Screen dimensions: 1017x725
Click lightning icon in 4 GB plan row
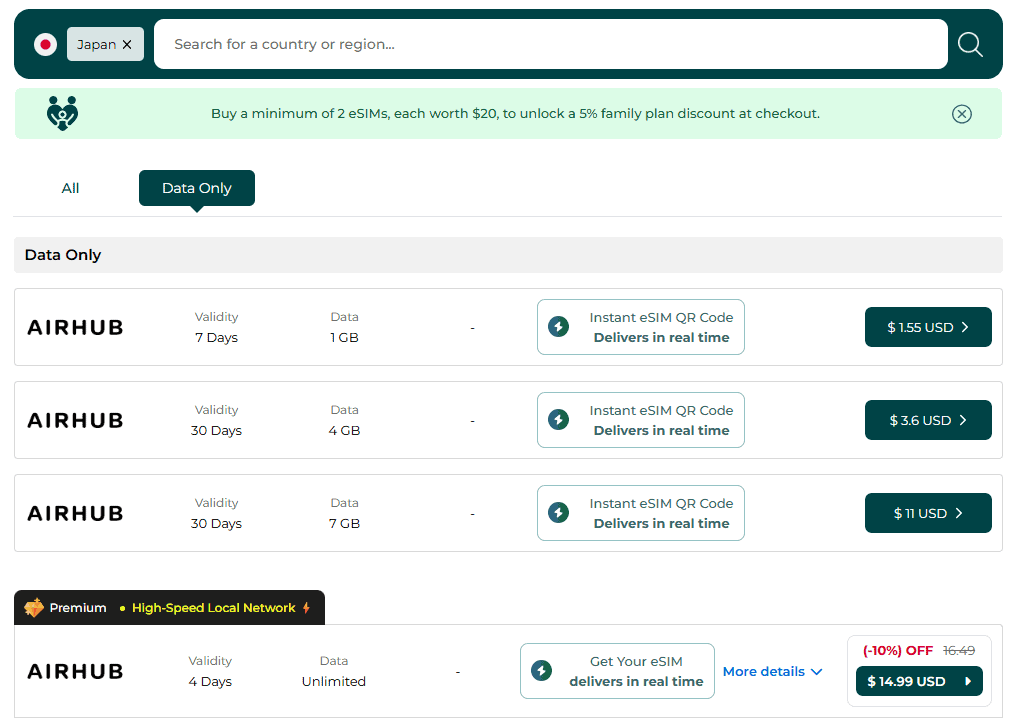pyautogui.click(x=558, y=420)
